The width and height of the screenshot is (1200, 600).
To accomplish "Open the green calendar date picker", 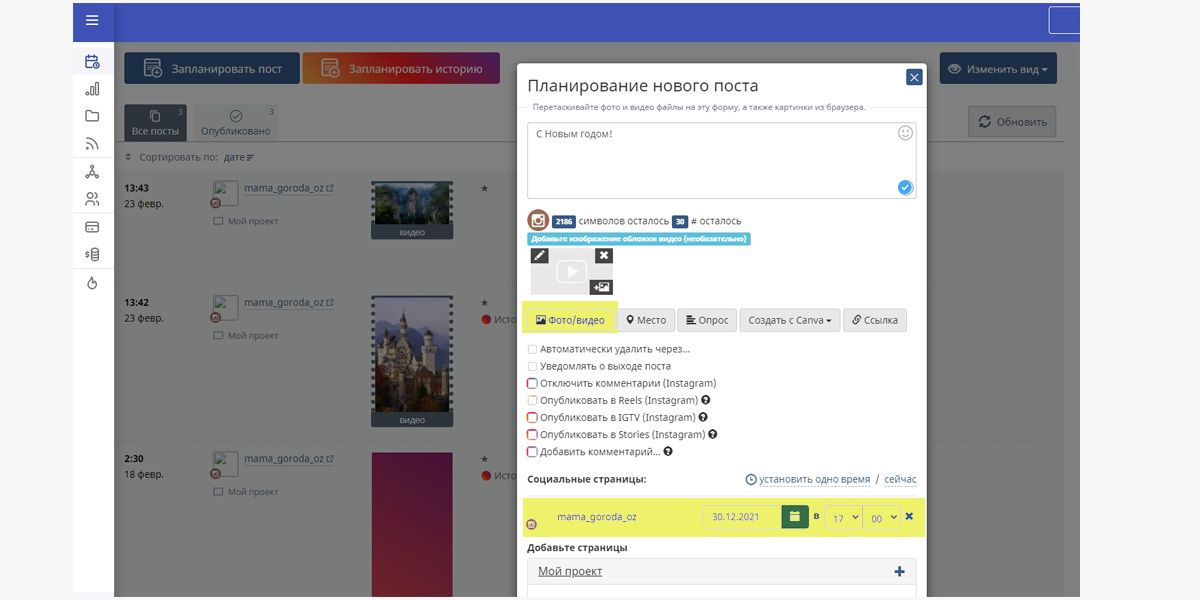I will (x=795, y=517).
